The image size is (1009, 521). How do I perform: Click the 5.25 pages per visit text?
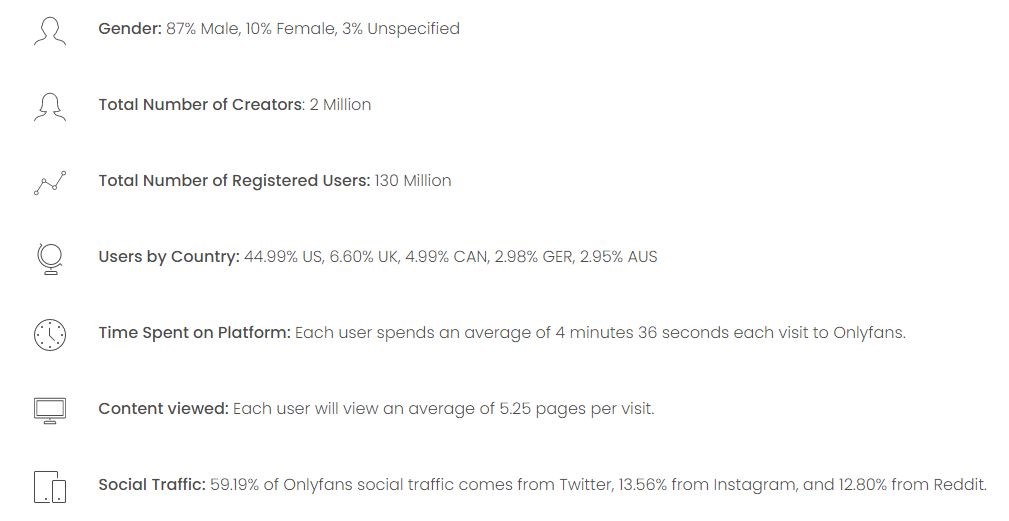[577, 409]
